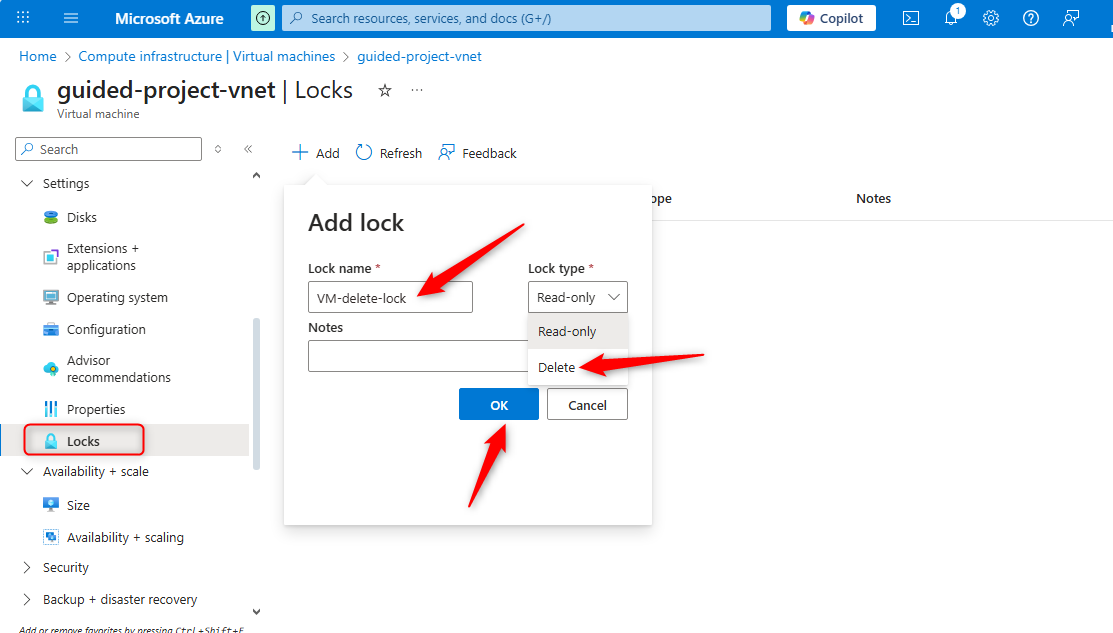Open Extensions + applications in the sidebar
Image resolution: width=1113 pixels, height=633 pixels.
(102, 257)
